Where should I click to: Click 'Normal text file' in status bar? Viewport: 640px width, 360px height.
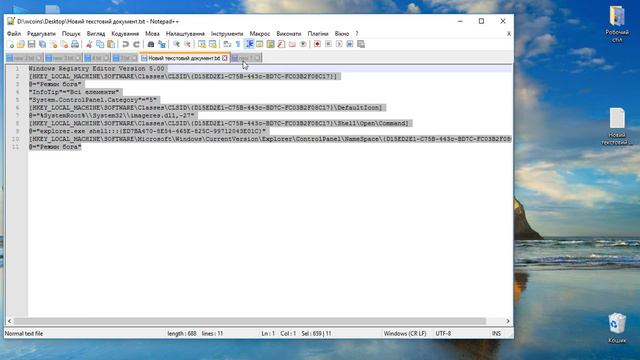[24, 333]
